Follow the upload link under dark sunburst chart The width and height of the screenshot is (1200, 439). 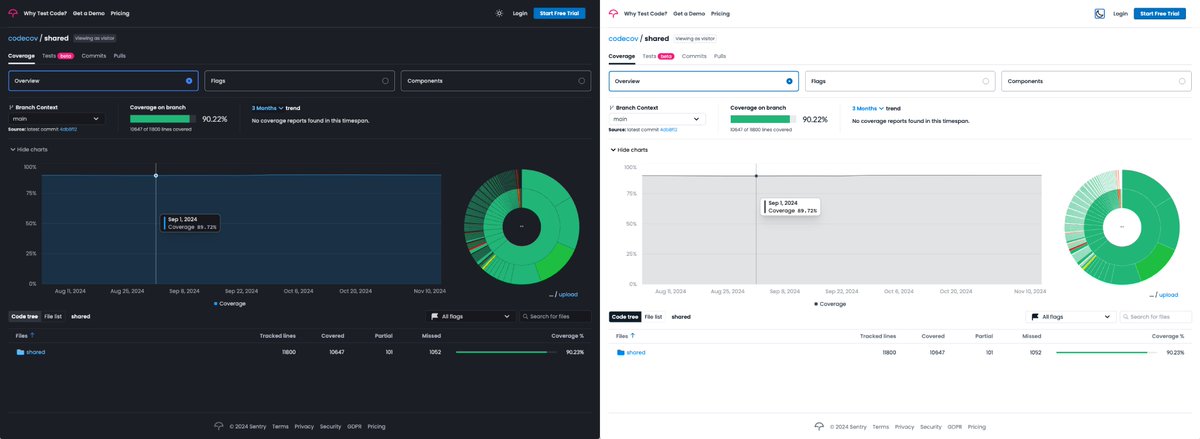(568, 295)
